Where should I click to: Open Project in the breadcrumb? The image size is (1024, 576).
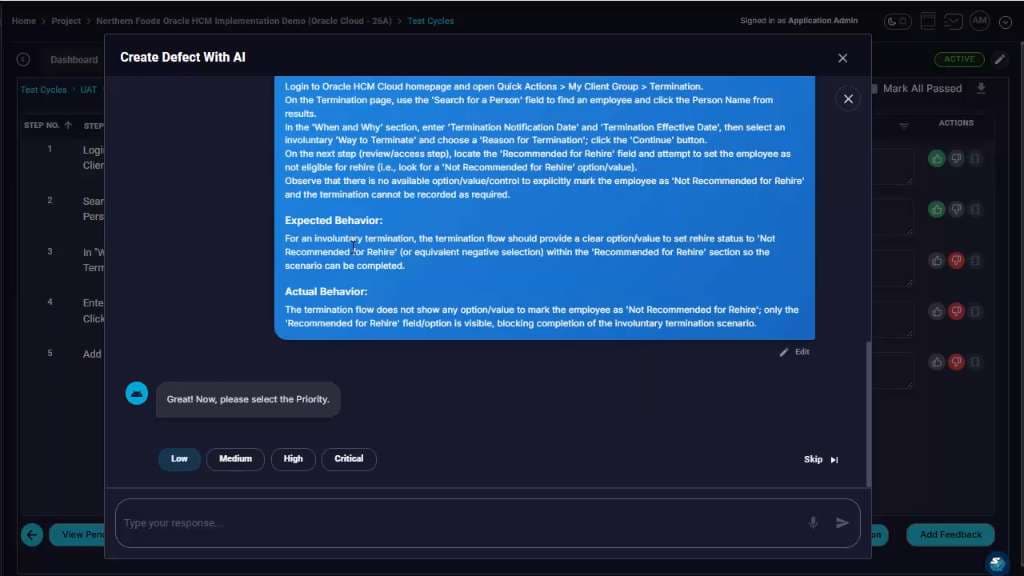(x=66, y=21)
